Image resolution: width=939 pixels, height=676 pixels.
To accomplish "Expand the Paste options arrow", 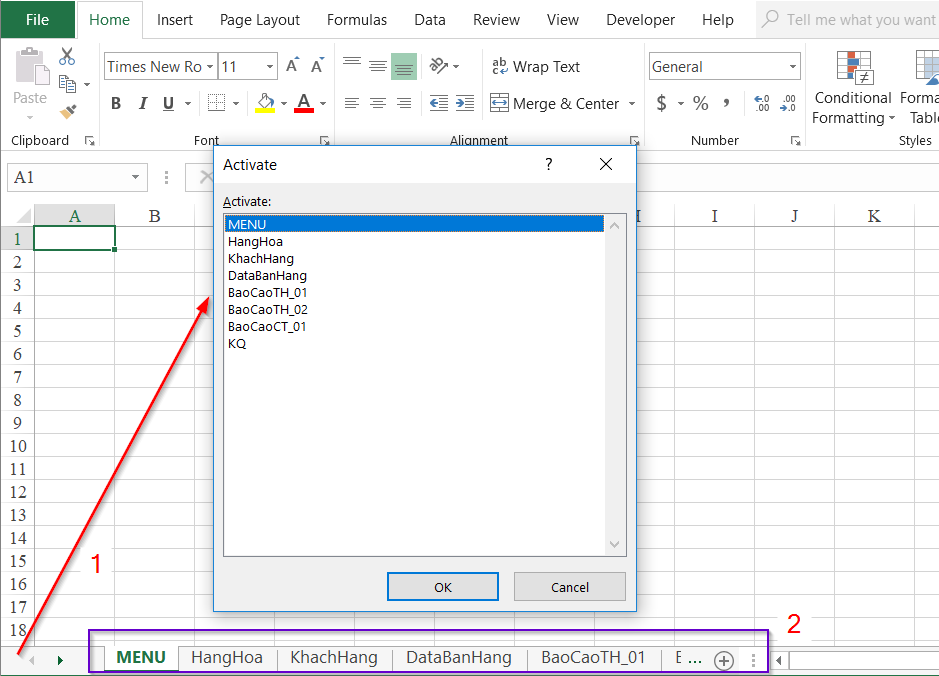I will (31, 116).
